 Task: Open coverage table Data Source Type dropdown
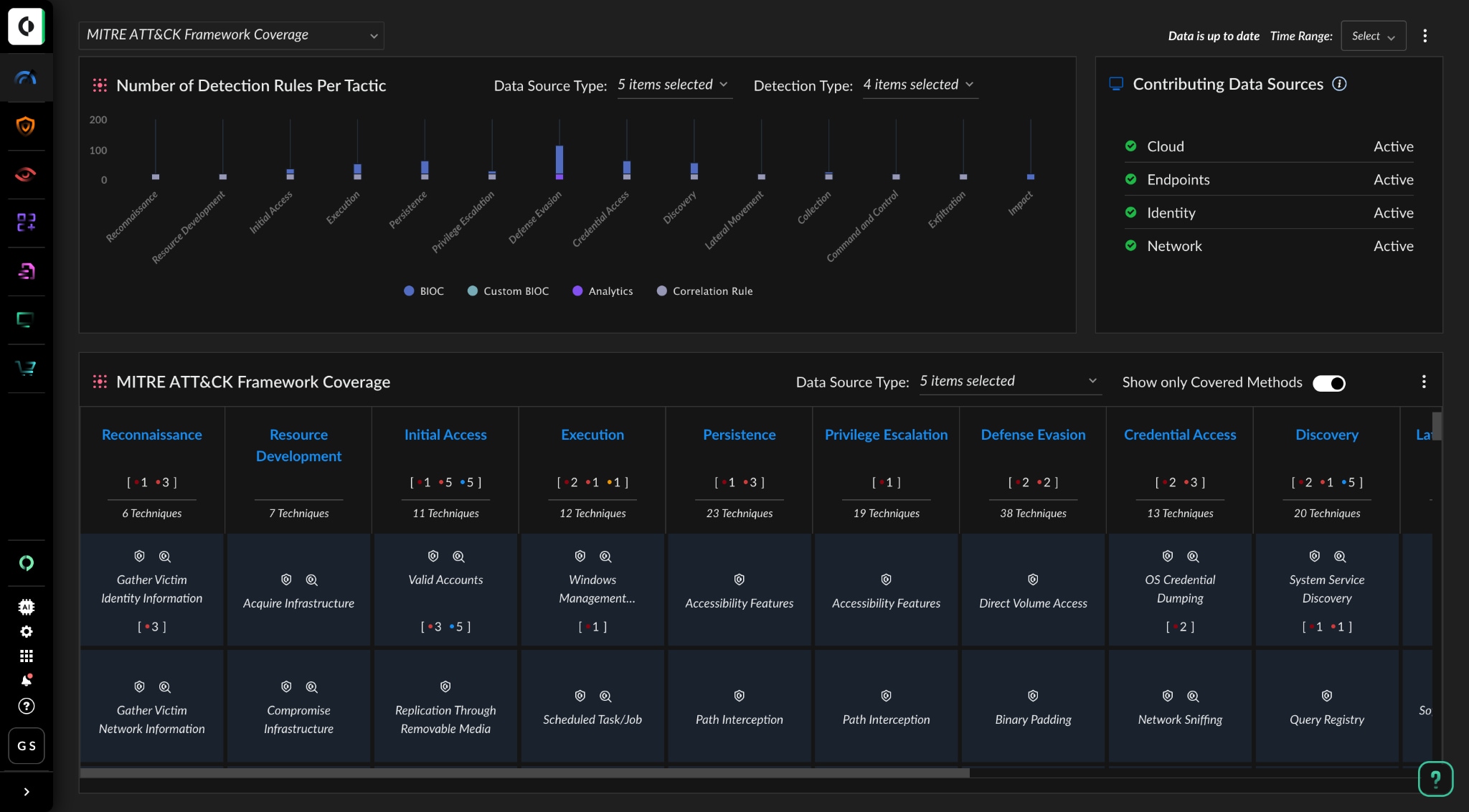pos(1010,382)
